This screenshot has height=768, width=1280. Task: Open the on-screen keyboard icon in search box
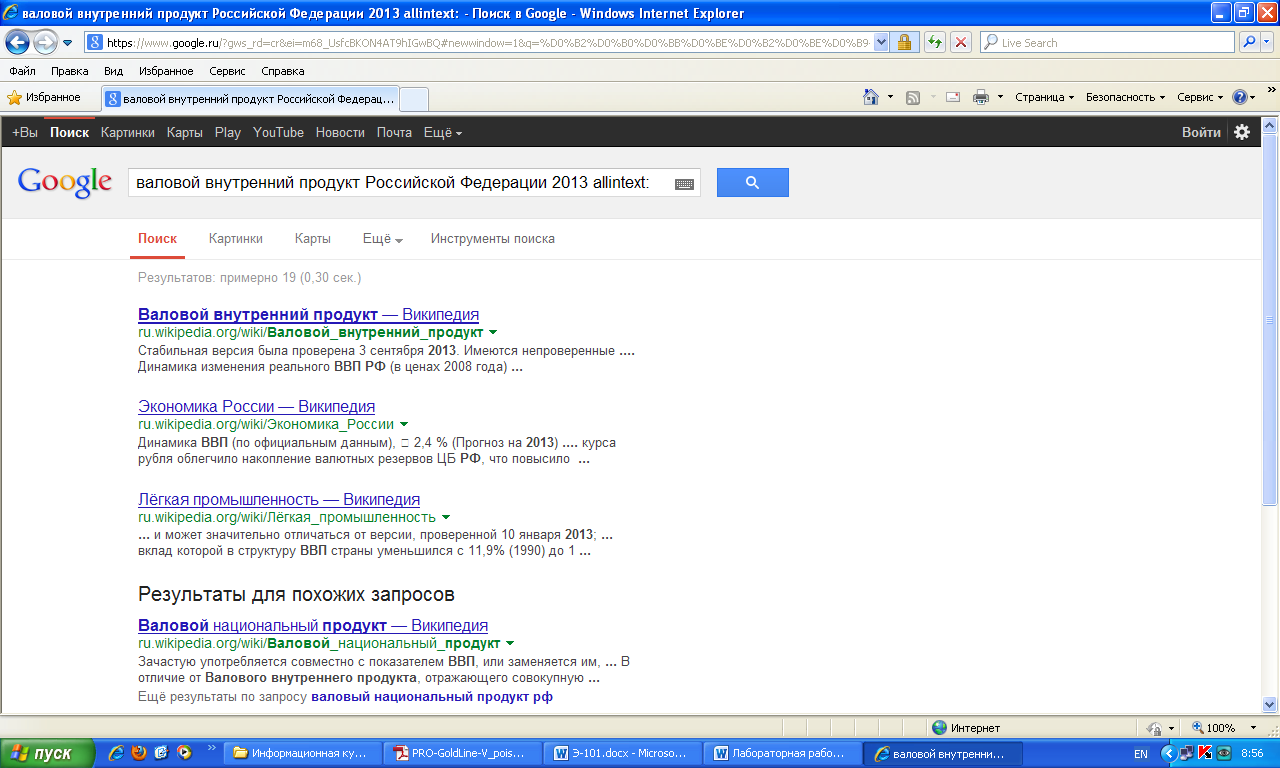coord(684,184)
